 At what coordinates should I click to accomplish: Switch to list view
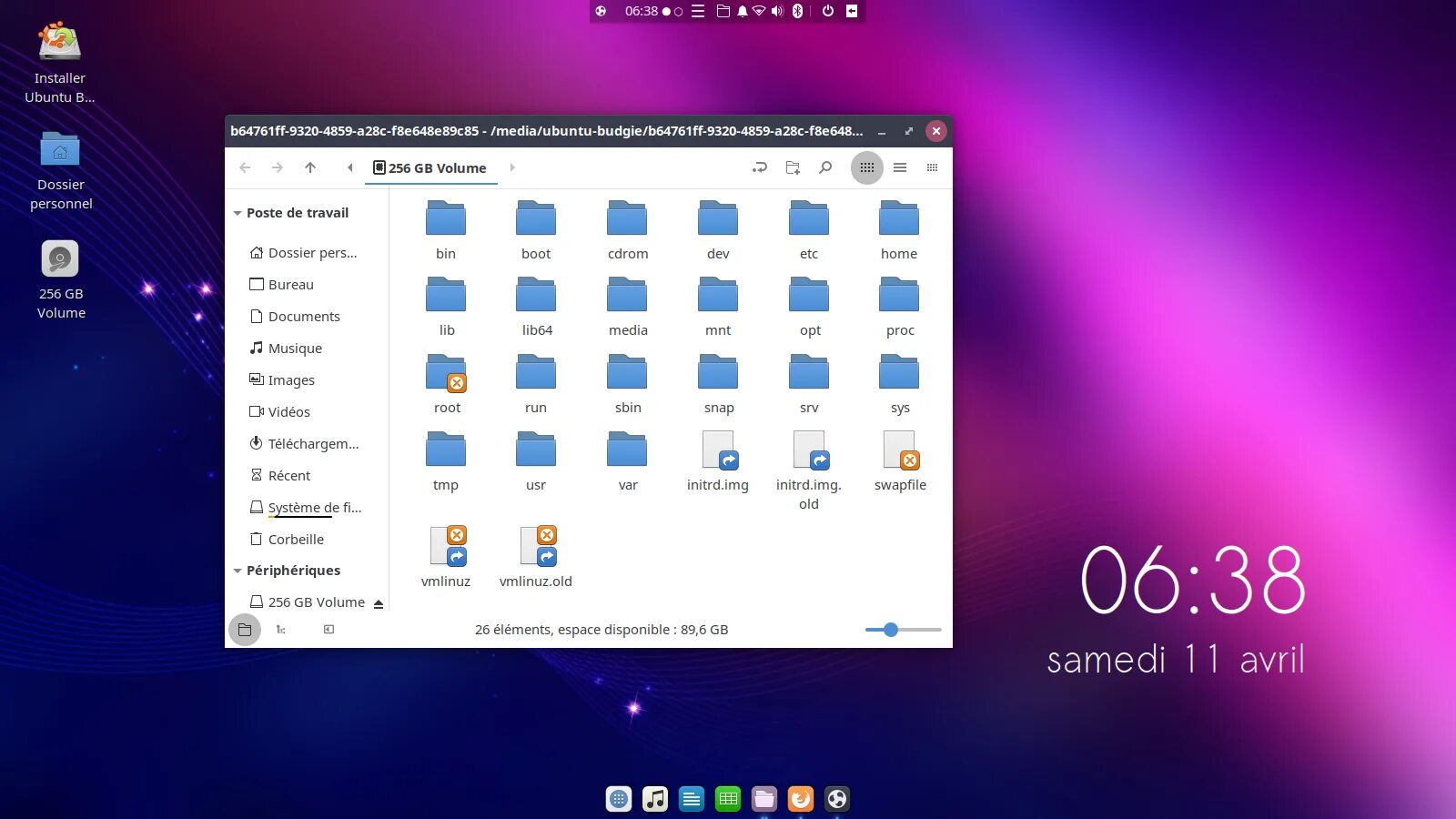pyautogui.click(x=900, y=167)
